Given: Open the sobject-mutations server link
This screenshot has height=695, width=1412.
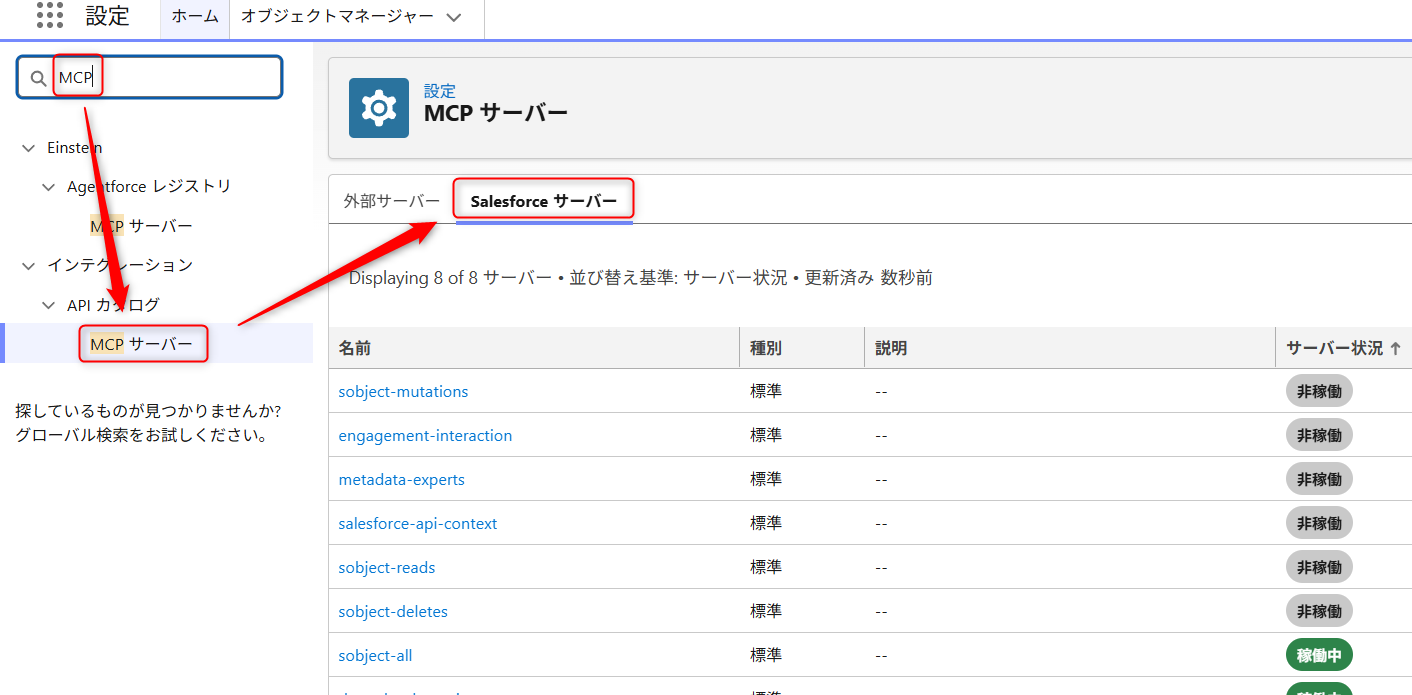Looking at the screenshot, I should 403,391.
